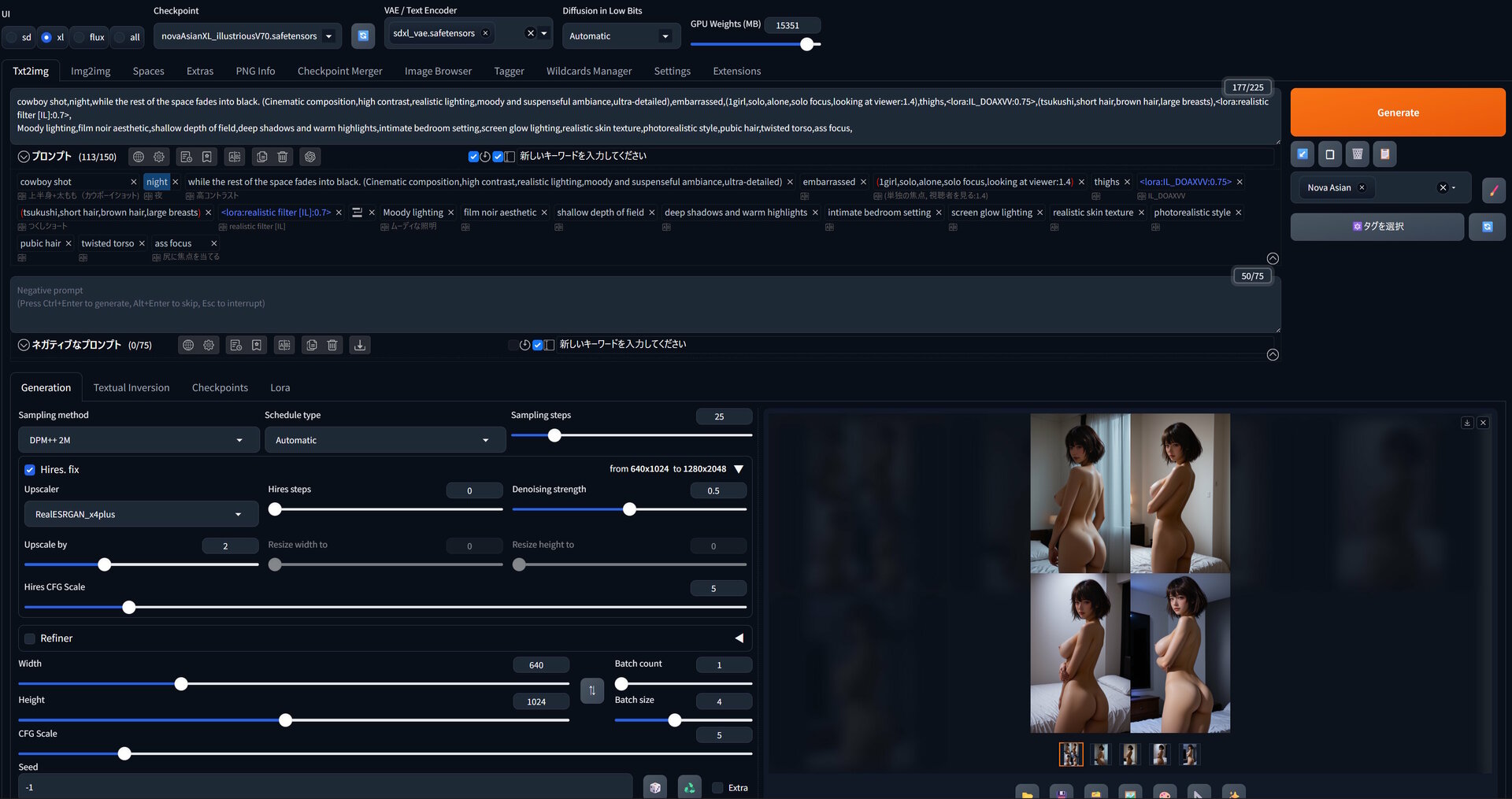Click the recycle reuse seed icon
This screenshot has height=799, width=1512.
[x=689, y=787]
